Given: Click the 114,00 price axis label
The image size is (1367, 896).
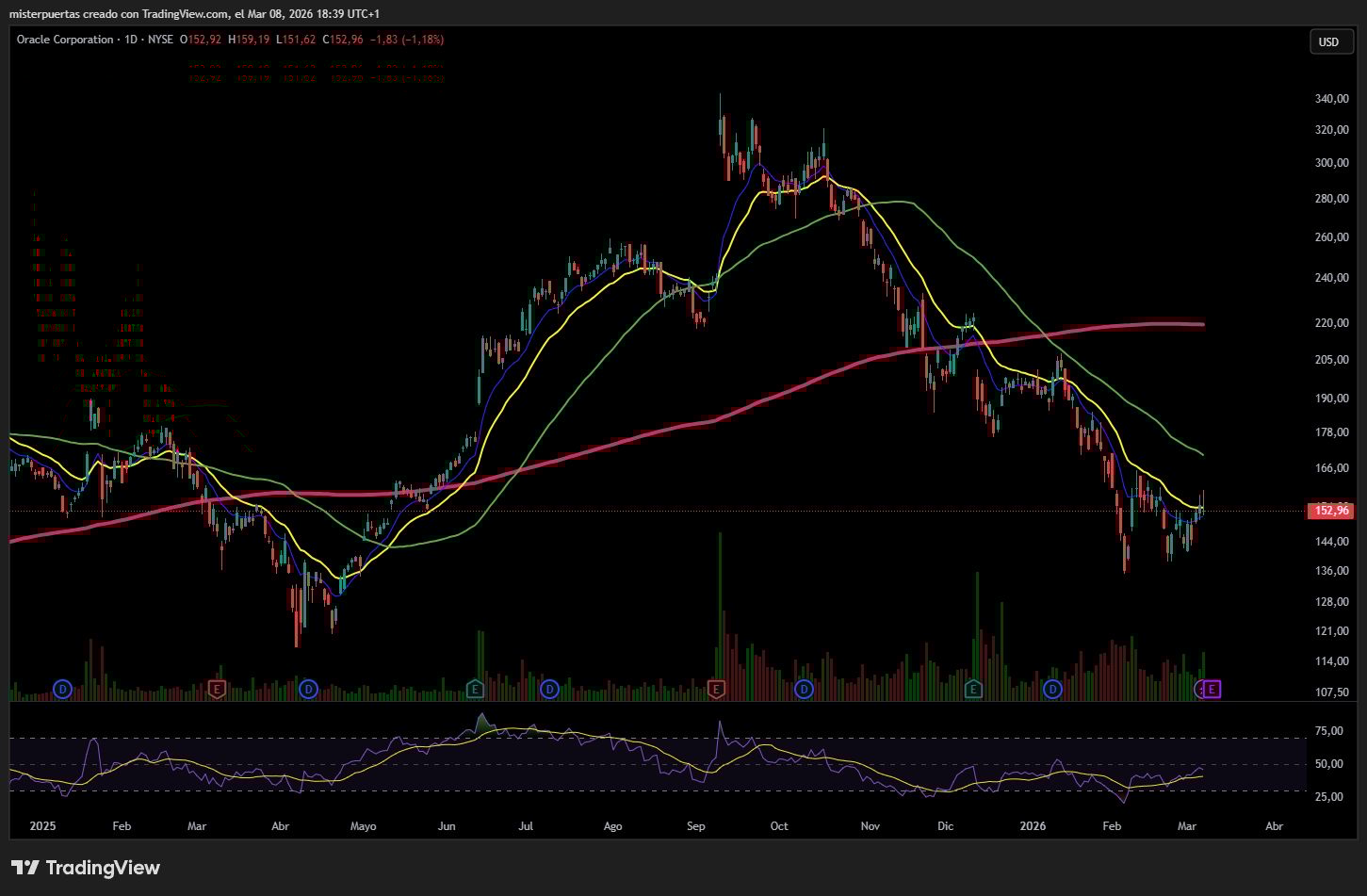Looking at the screenshot, I should click(1331, 661).
